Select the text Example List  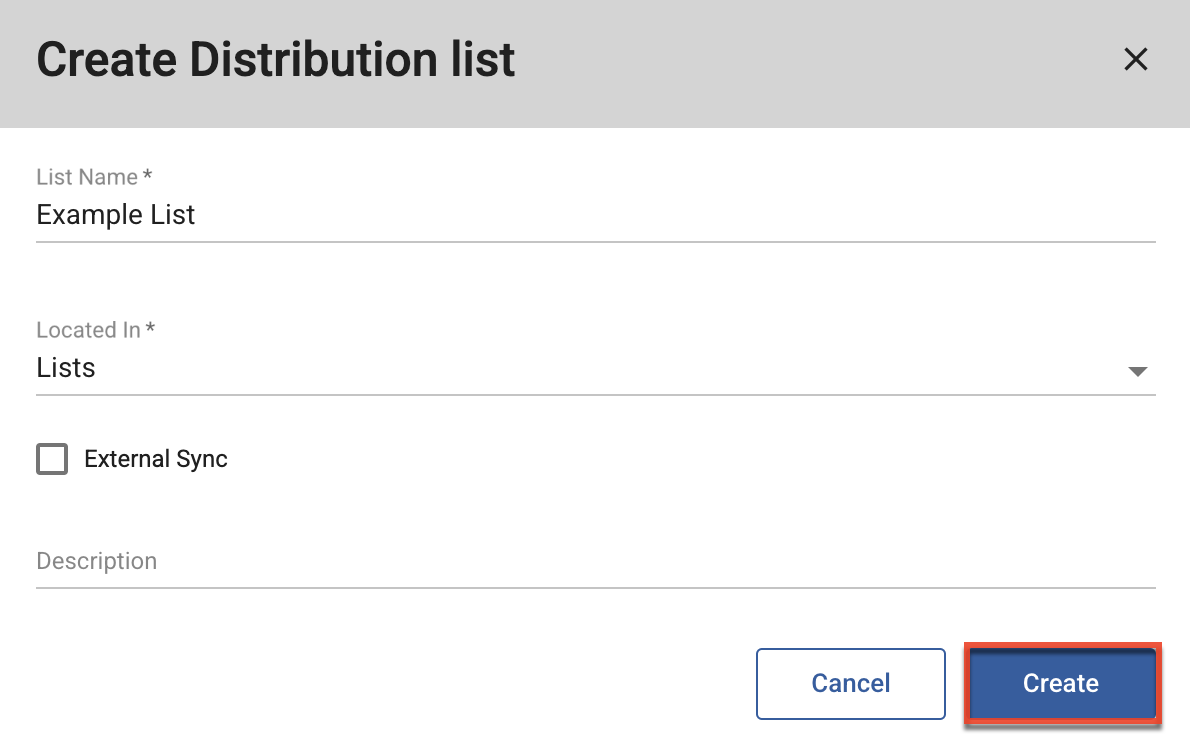[115, 214]
